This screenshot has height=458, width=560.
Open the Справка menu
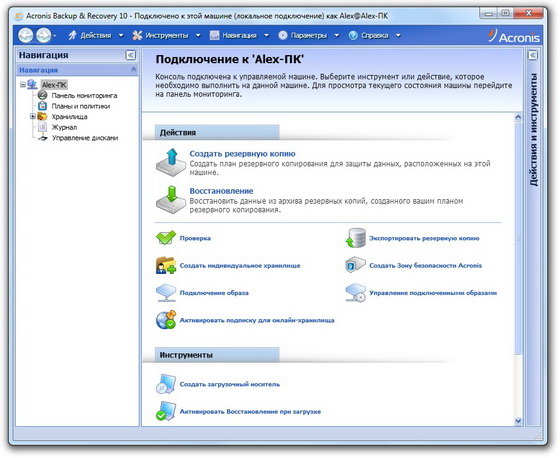pyautogui.click(x=375, y=35)
